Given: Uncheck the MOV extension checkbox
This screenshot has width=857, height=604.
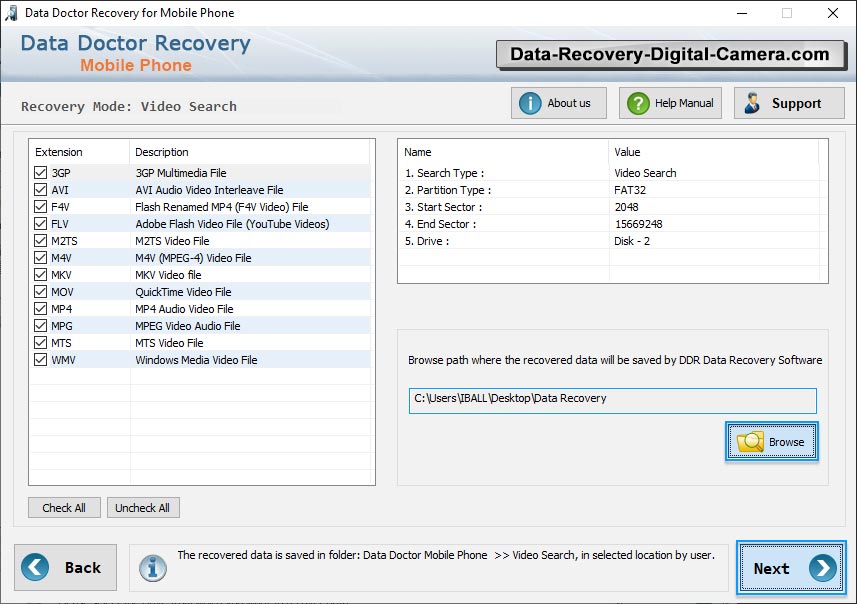Looking at the screenshot, I should click(40, 291).
